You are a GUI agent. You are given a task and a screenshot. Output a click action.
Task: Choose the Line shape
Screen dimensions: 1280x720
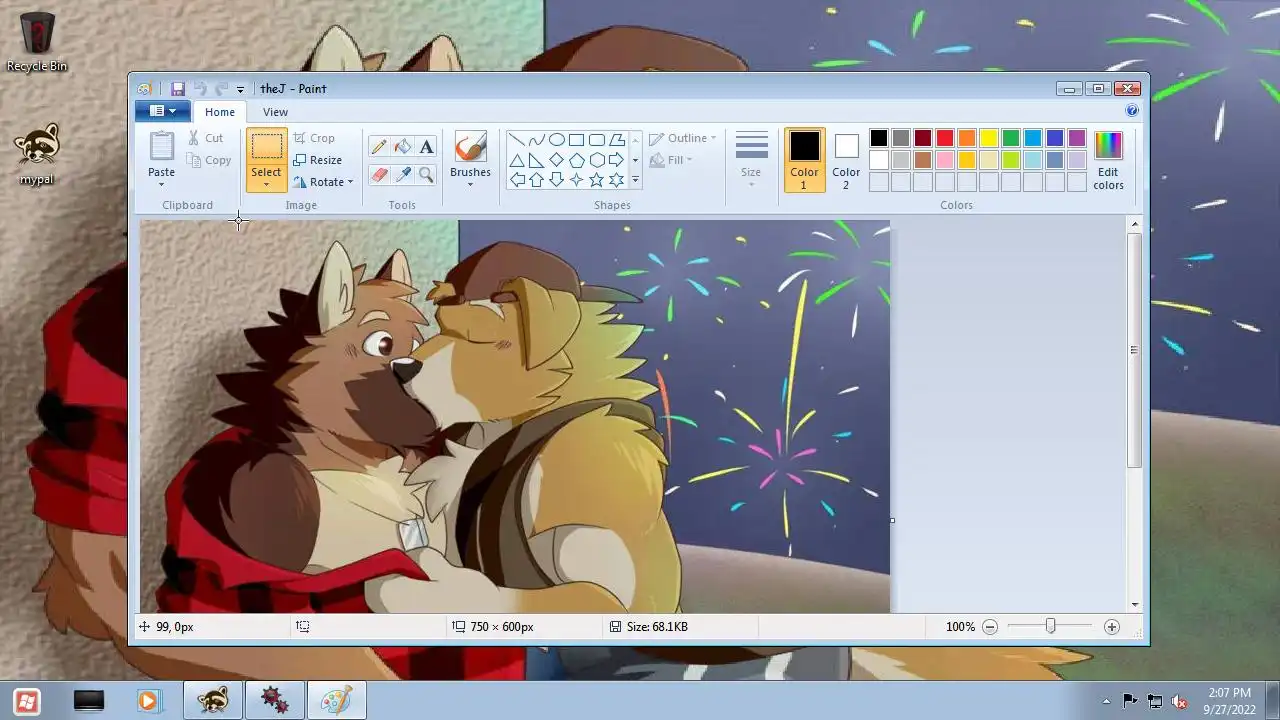[x=517, y=140]
